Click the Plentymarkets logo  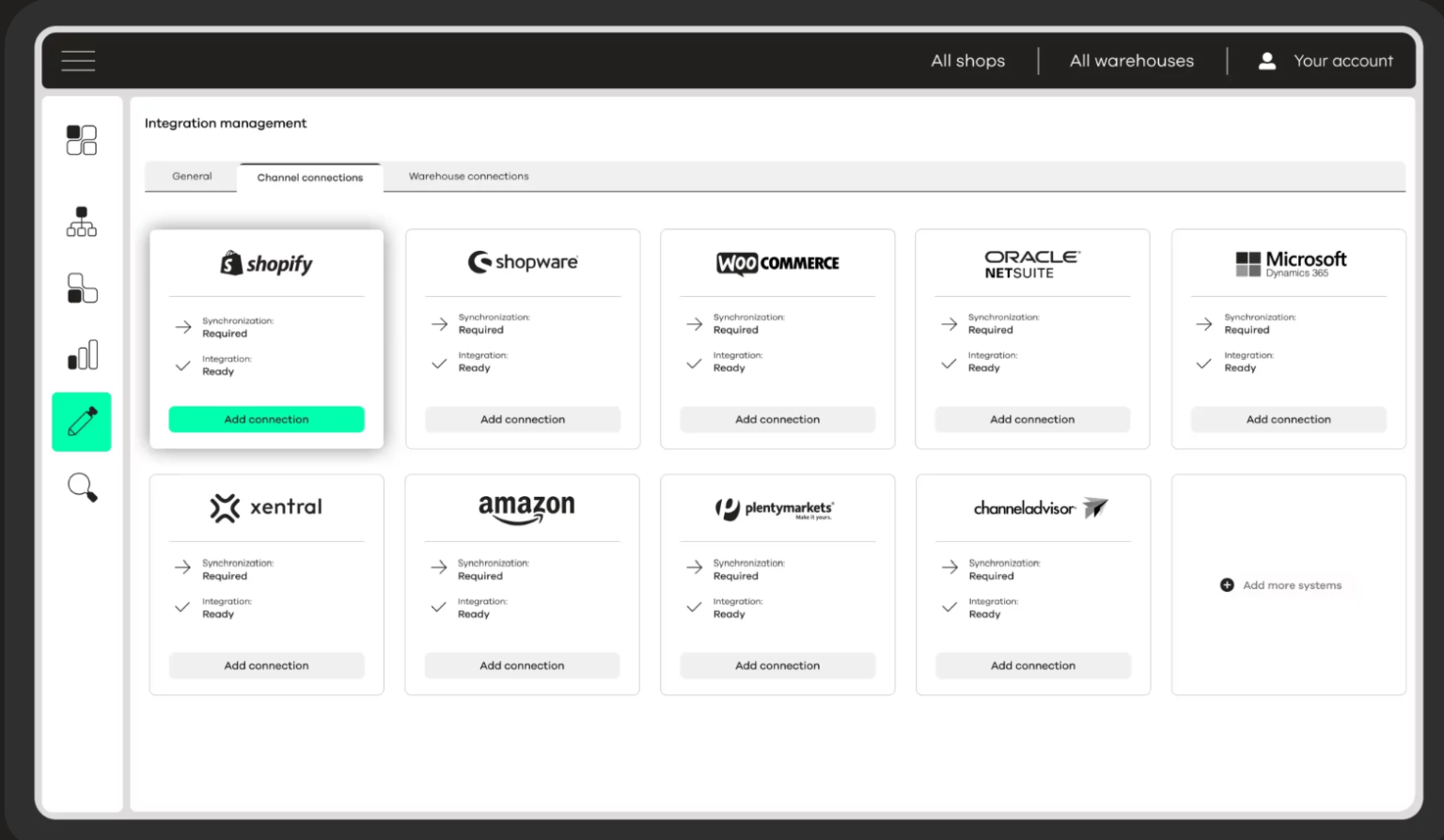tap(775, 508)
